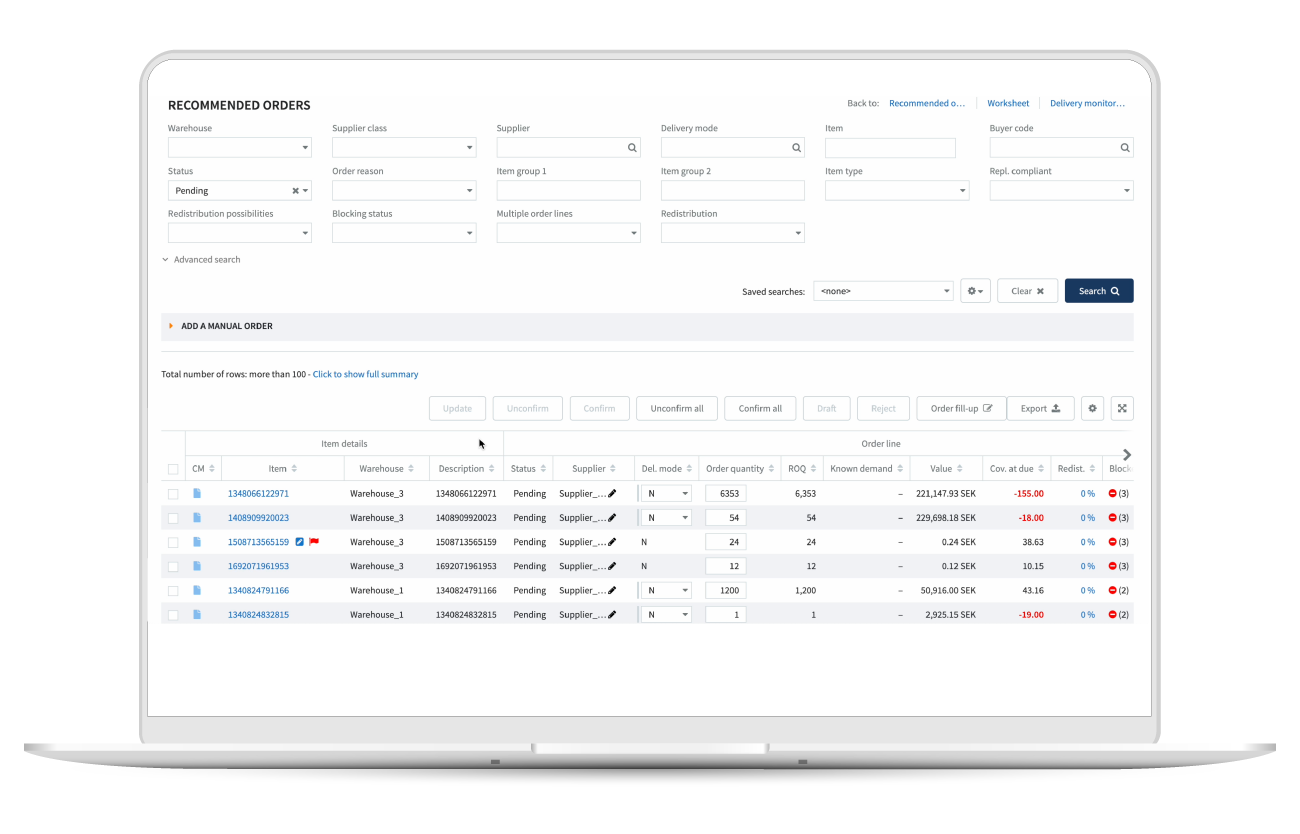The image size is (1300, 834).
Task: Go back to the Worksheet link
Action: [1007, 103]
